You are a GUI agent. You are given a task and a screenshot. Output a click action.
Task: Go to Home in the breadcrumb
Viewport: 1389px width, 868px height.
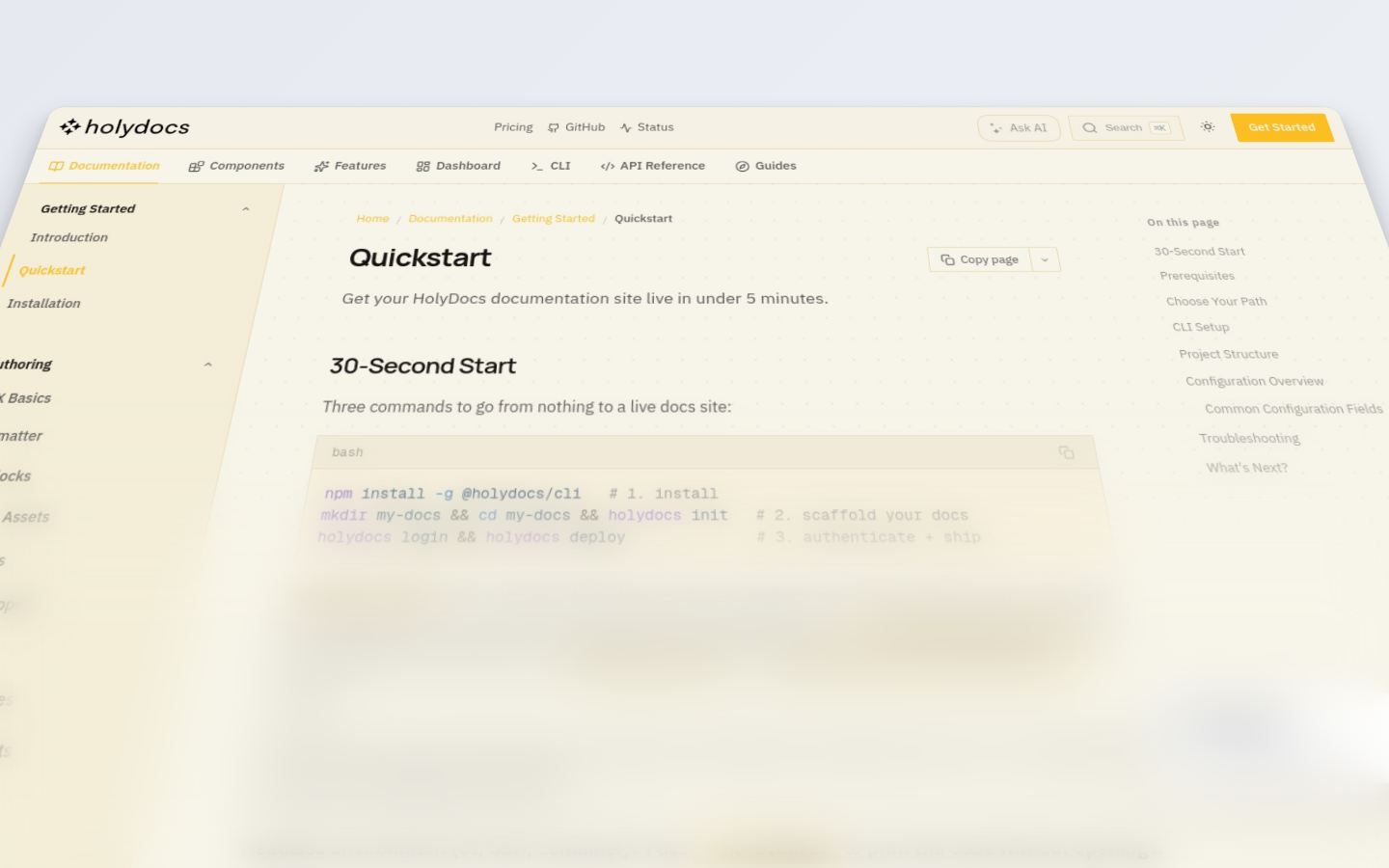click(x=373, y=219)
